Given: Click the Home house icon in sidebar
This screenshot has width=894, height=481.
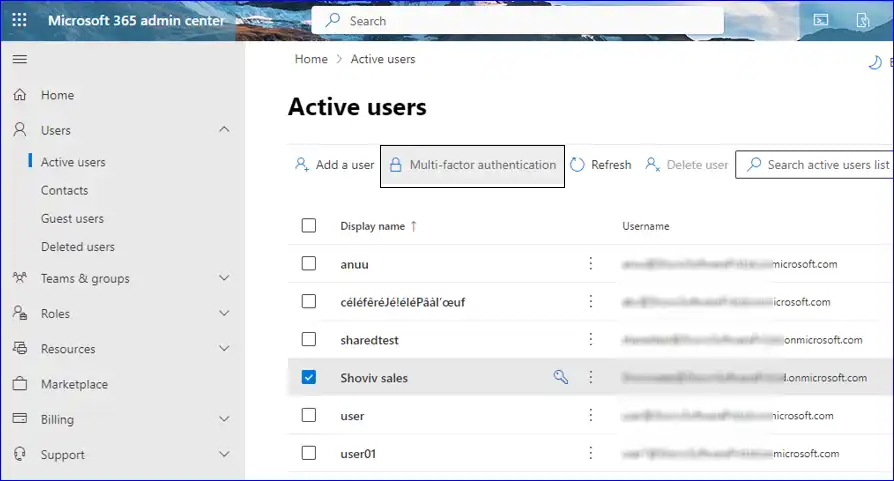Looking at the screenshot, I should click(20, 95).
